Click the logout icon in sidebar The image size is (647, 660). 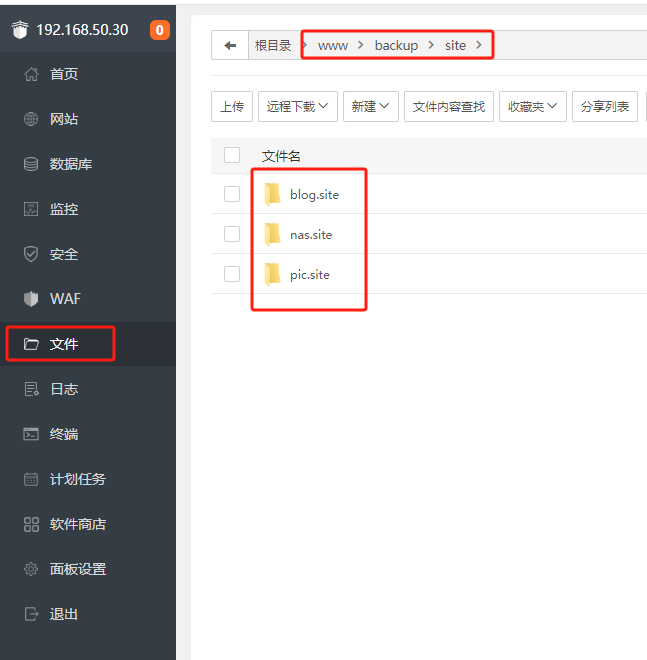point(31,614)
